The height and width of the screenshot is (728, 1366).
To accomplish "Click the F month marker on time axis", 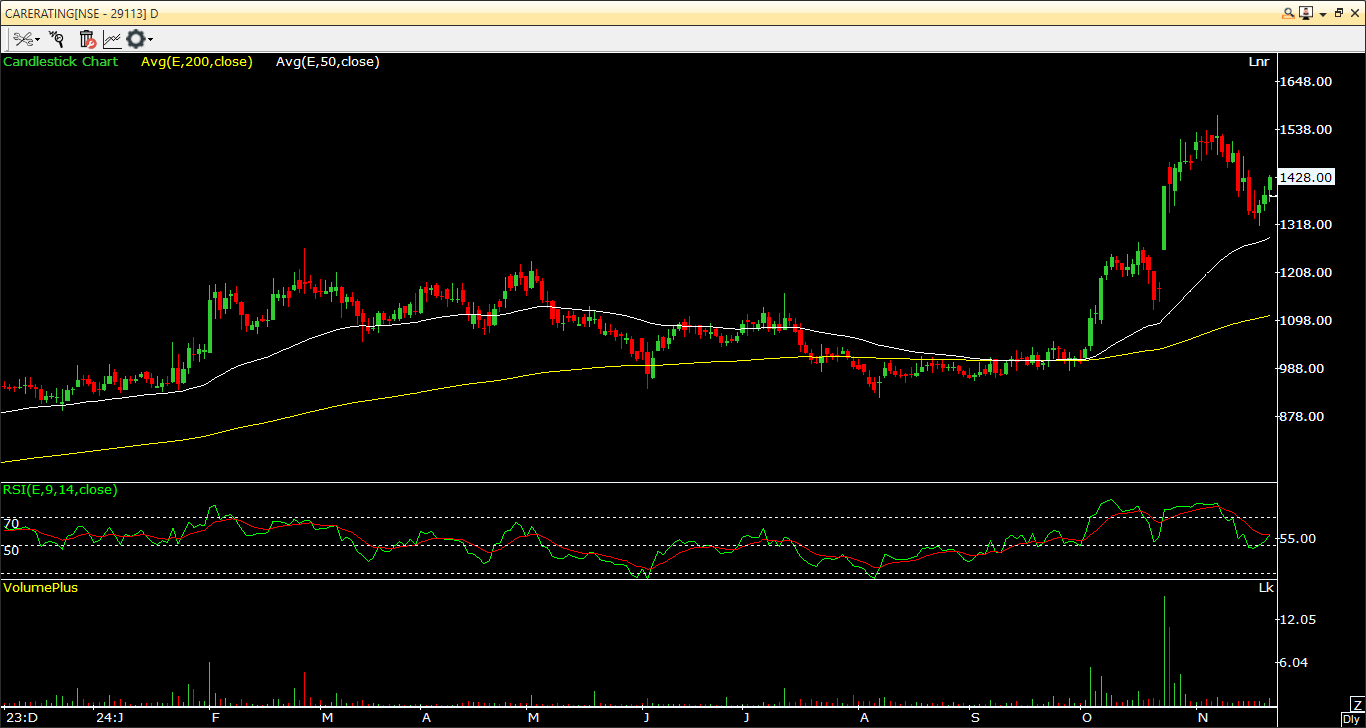I will click(215, 718).
